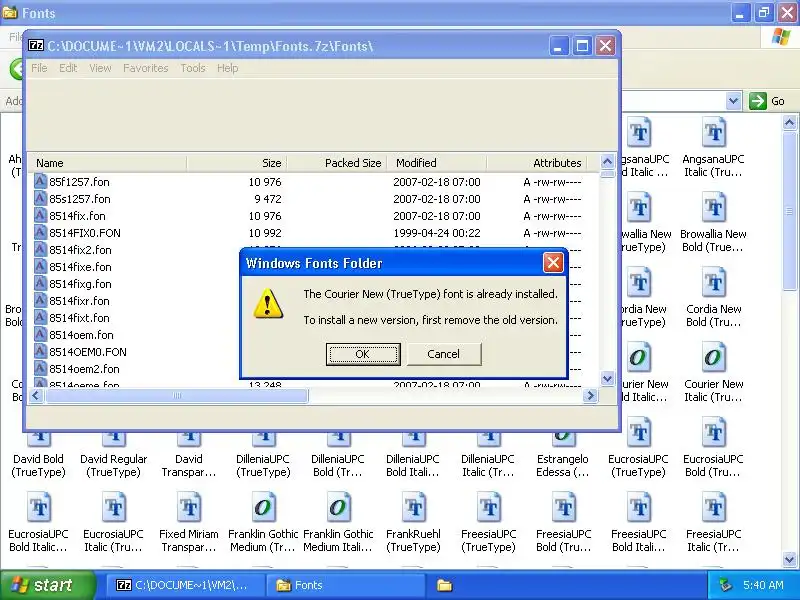The height and width of the screenshot is (600, 800).
Task: Select Franklin Gothic Medium font icon
Action: 263,508
